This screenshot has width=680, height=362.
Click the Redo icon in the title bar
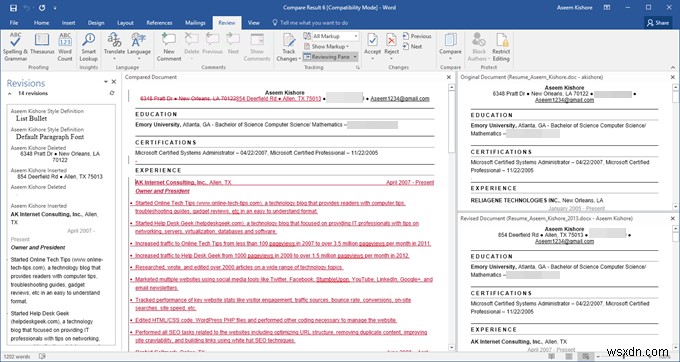point(42,8)
